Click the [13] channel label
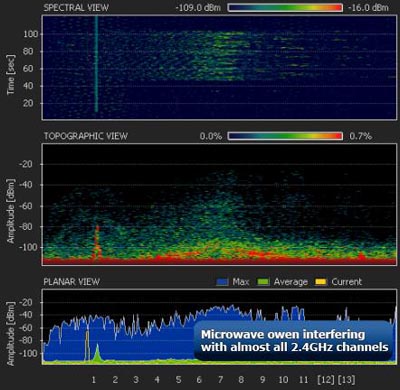 point(346,380)
